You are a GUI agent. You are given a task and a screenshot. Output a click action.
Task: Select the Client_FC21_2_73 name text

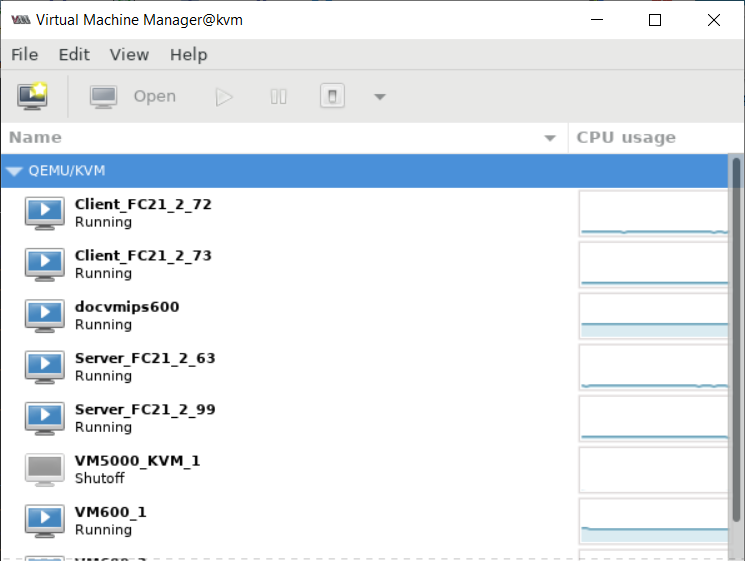tap(143, 256)
